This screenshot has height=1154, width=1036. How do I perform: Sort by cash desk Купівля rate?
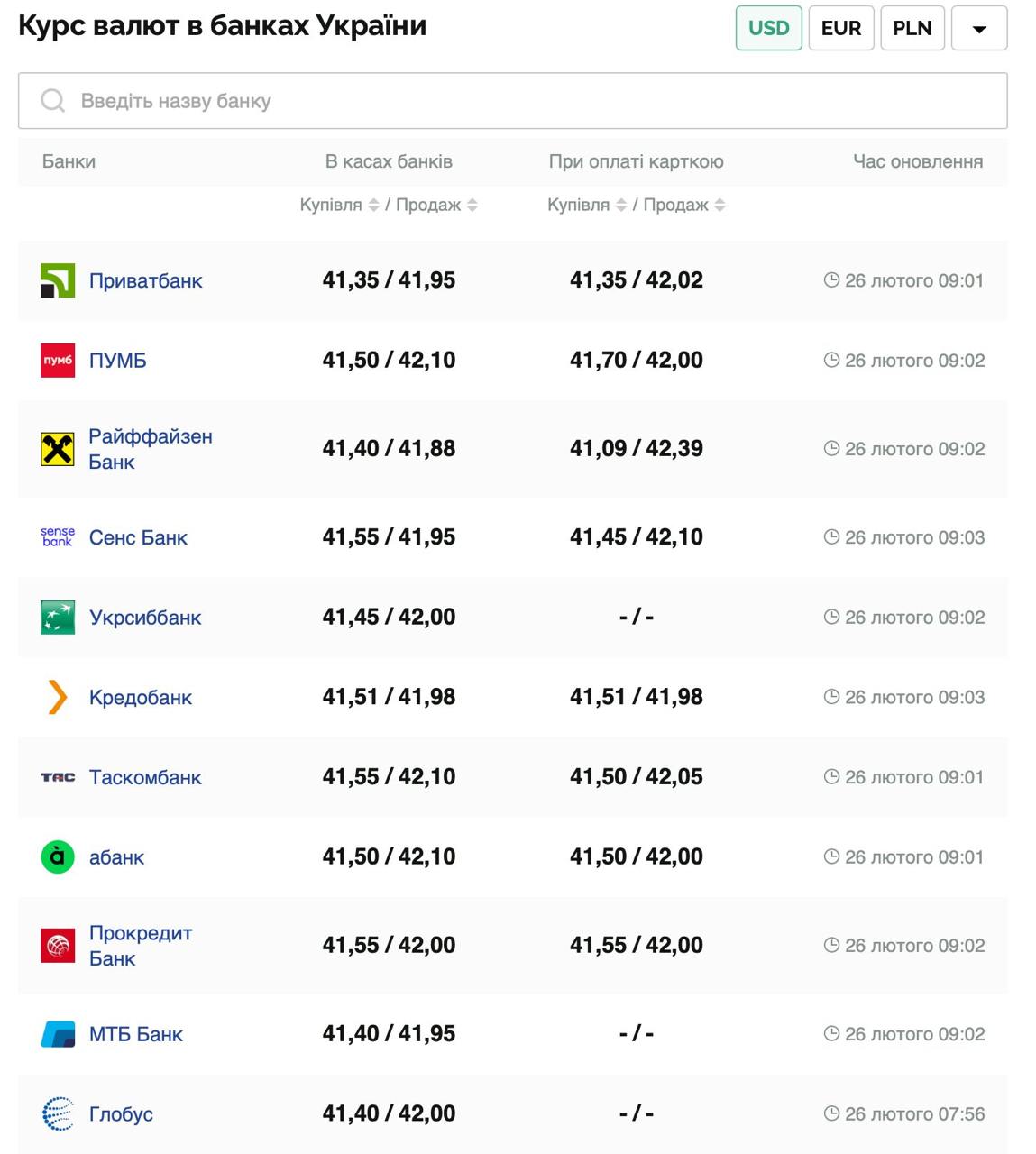coord(373,206)
